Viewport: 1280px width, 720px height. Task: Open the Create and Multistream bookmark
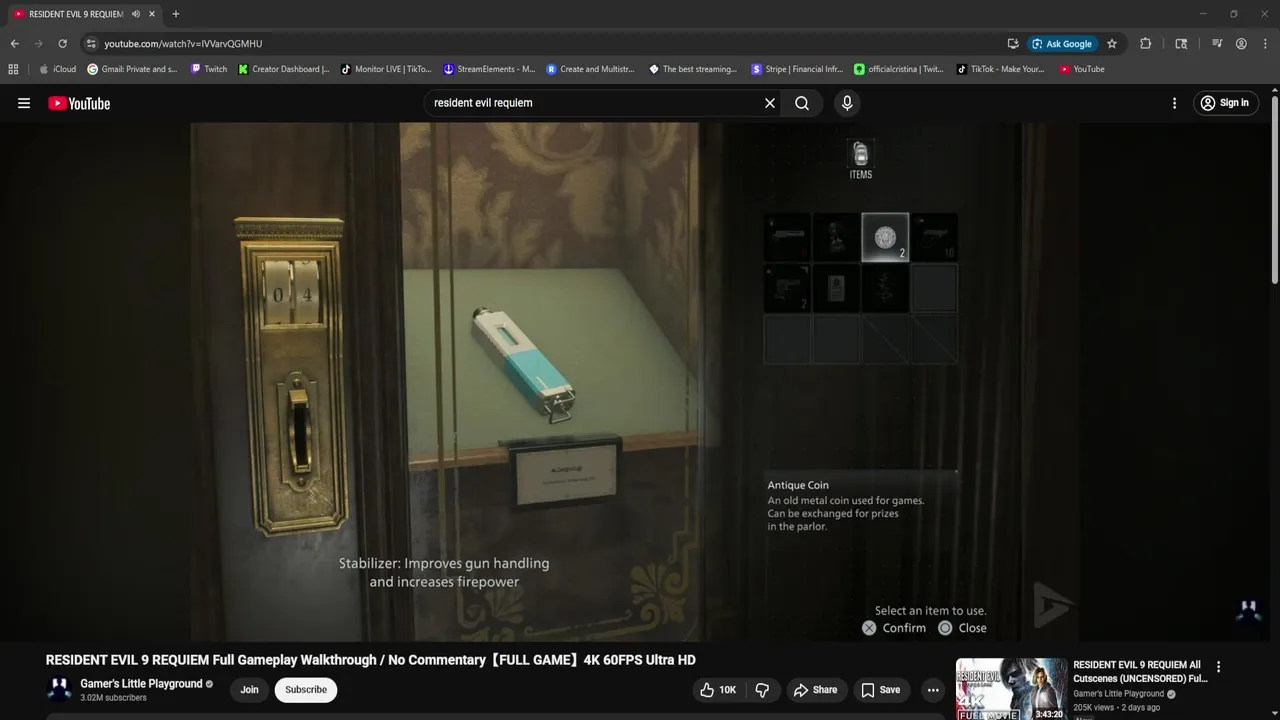(x=590, y=69)
